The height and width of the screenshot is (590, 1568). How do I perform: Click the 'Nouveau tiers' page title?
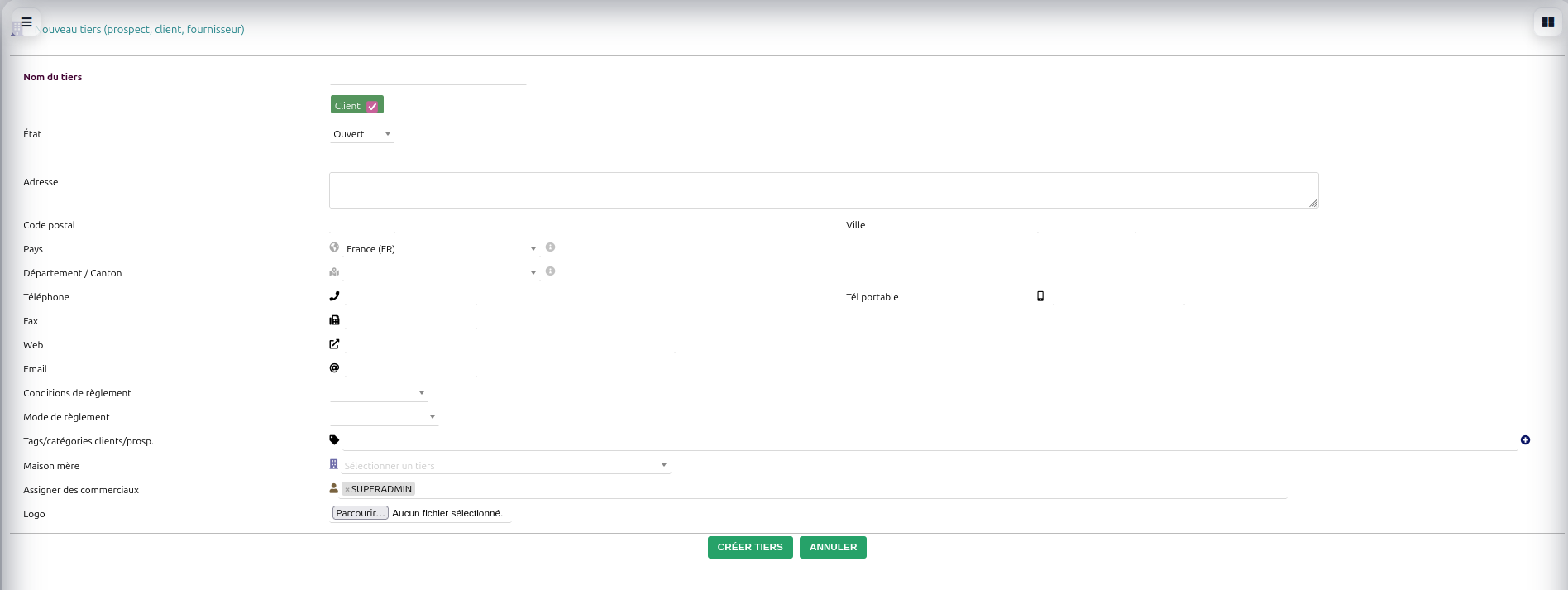point(140,29)
